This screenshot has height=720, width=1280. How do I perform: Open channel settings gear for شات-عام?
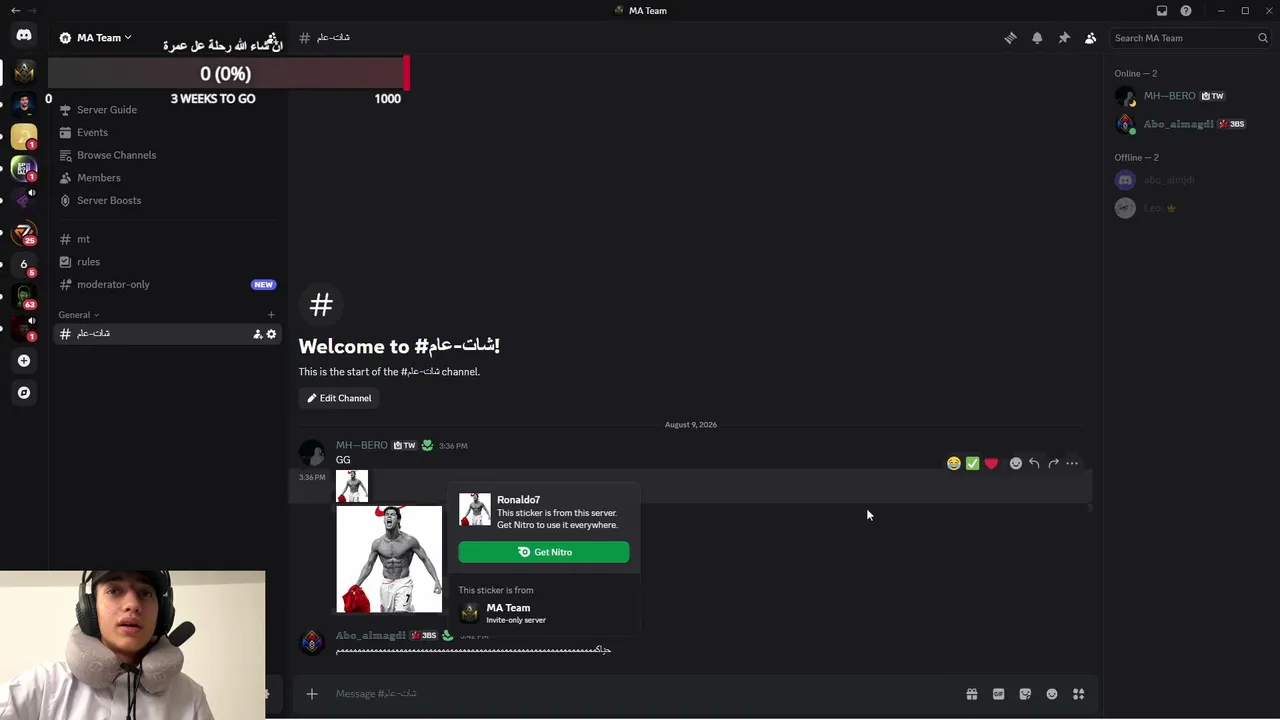tap(271, 334)
